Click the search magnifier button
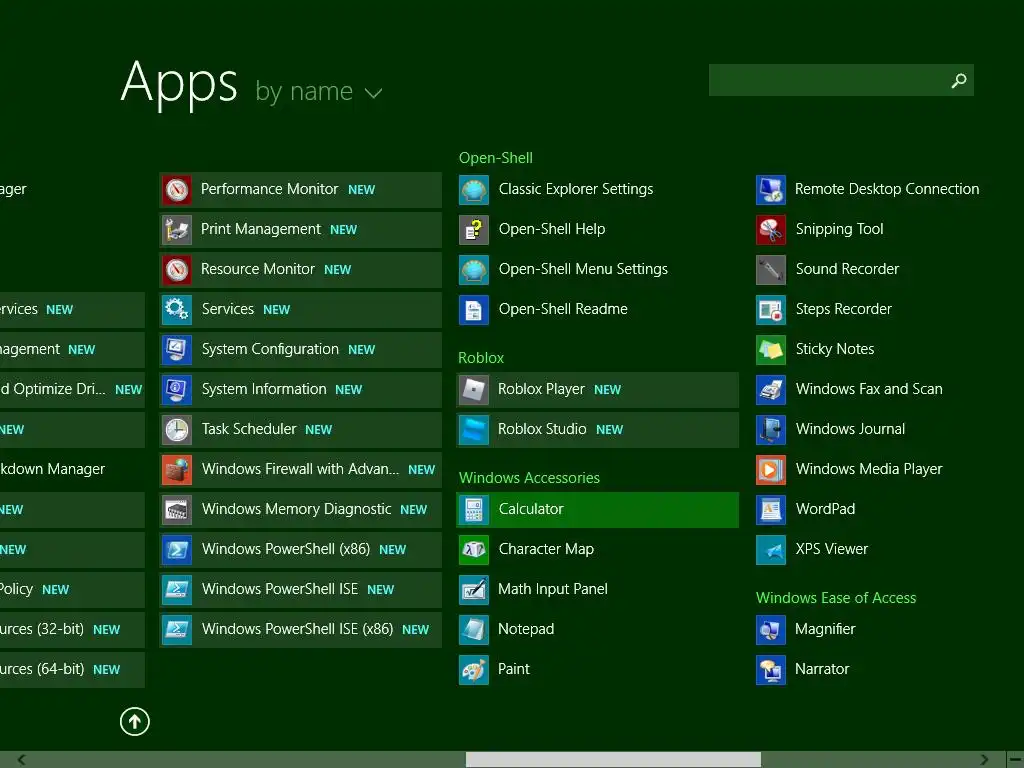Screen dimensions: 1024x768 point(959,80)
